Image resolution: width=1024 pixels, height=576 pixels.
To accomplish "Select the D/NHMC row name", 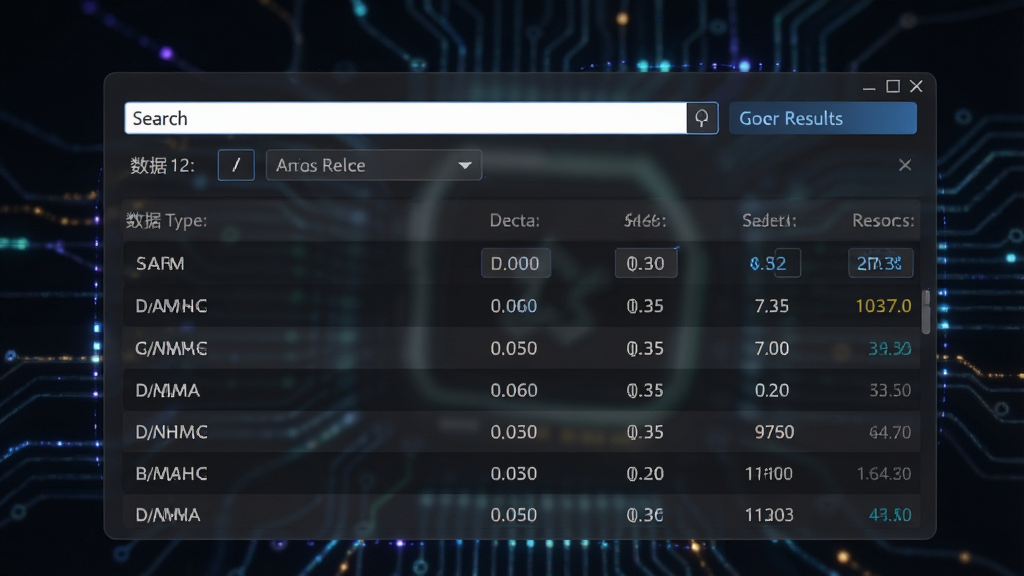I will coord(171,432).
